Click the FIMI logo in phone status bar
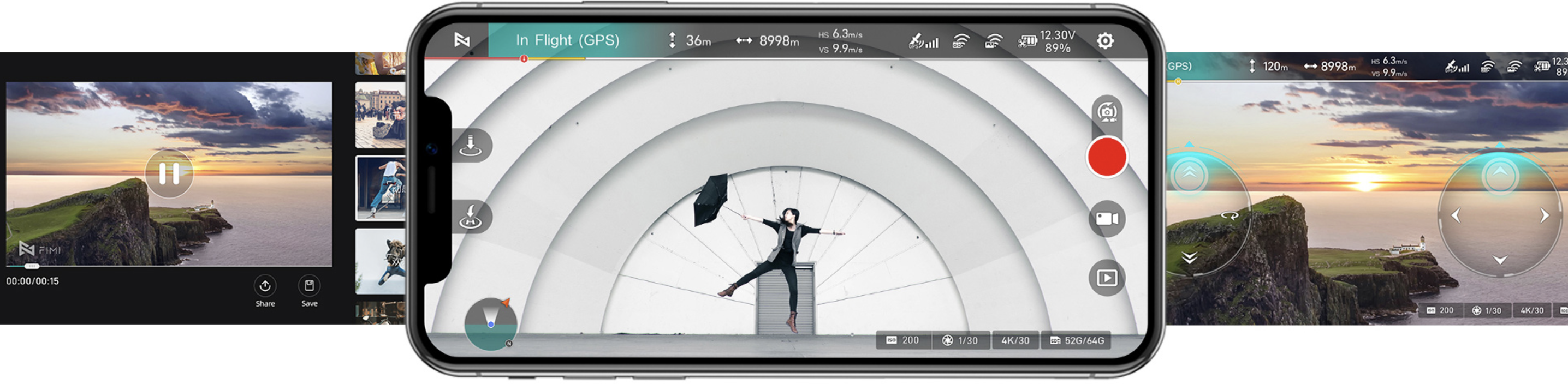The height and width of the screenshot is (384, 1568). click(462, 40)
